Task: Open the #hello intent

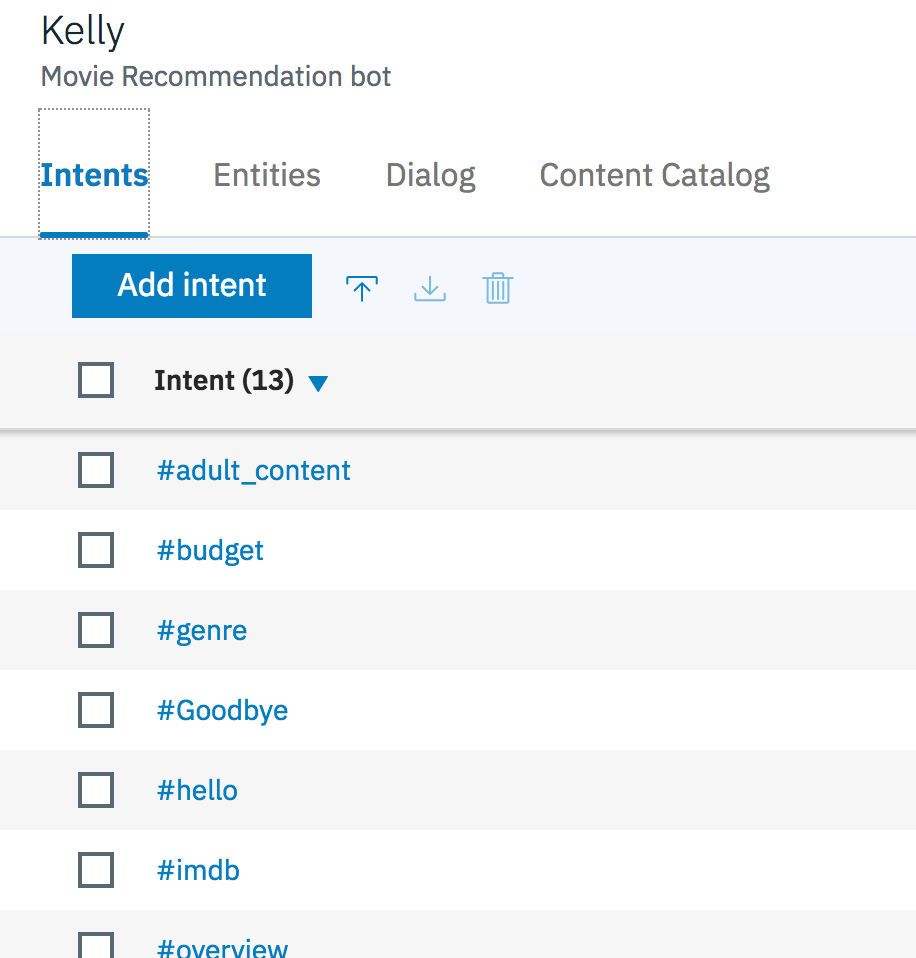Action: click(197, 790)
